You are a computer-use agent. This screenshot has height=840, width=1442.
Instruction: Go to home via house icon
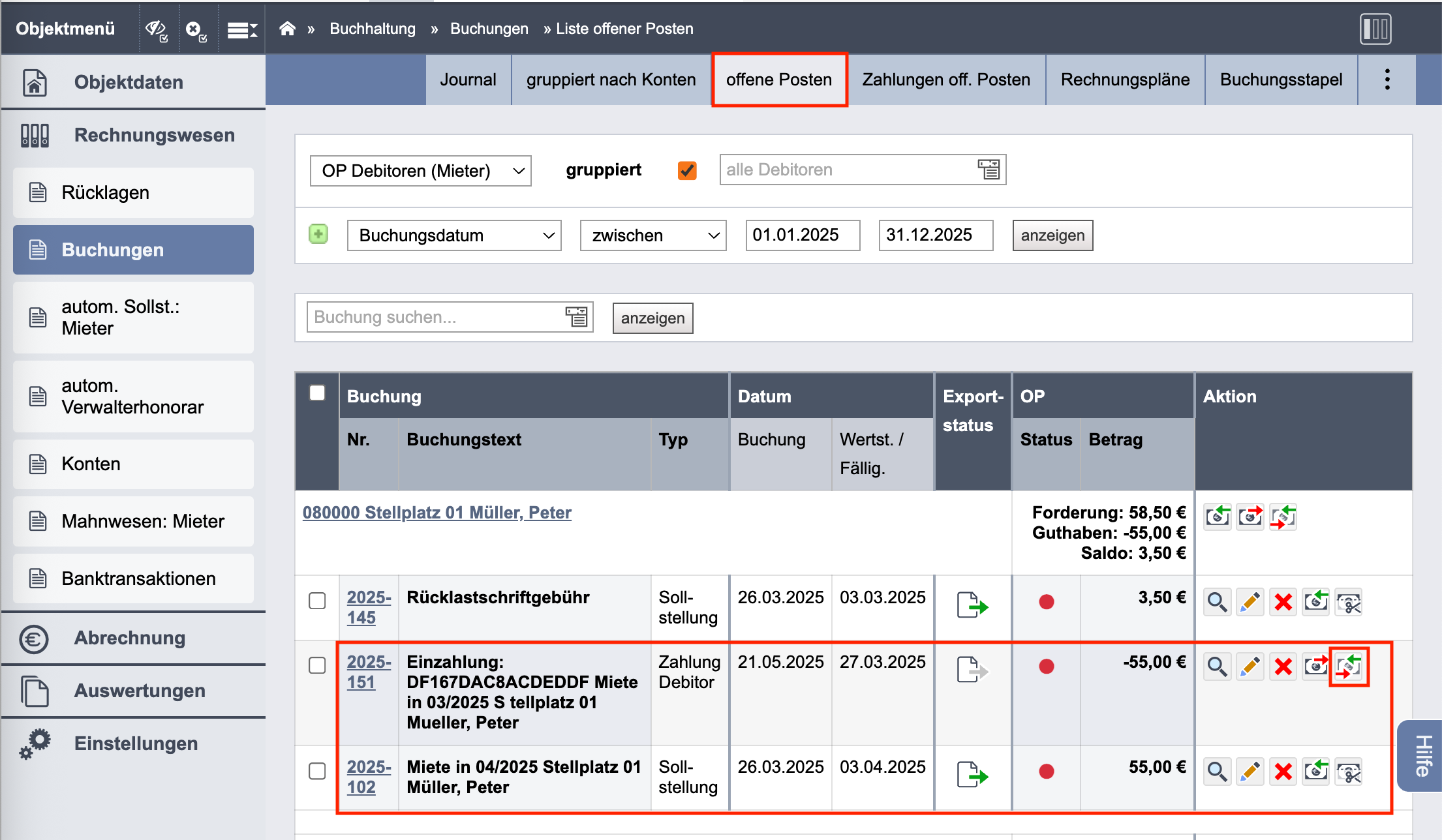(x=287, y=28)
